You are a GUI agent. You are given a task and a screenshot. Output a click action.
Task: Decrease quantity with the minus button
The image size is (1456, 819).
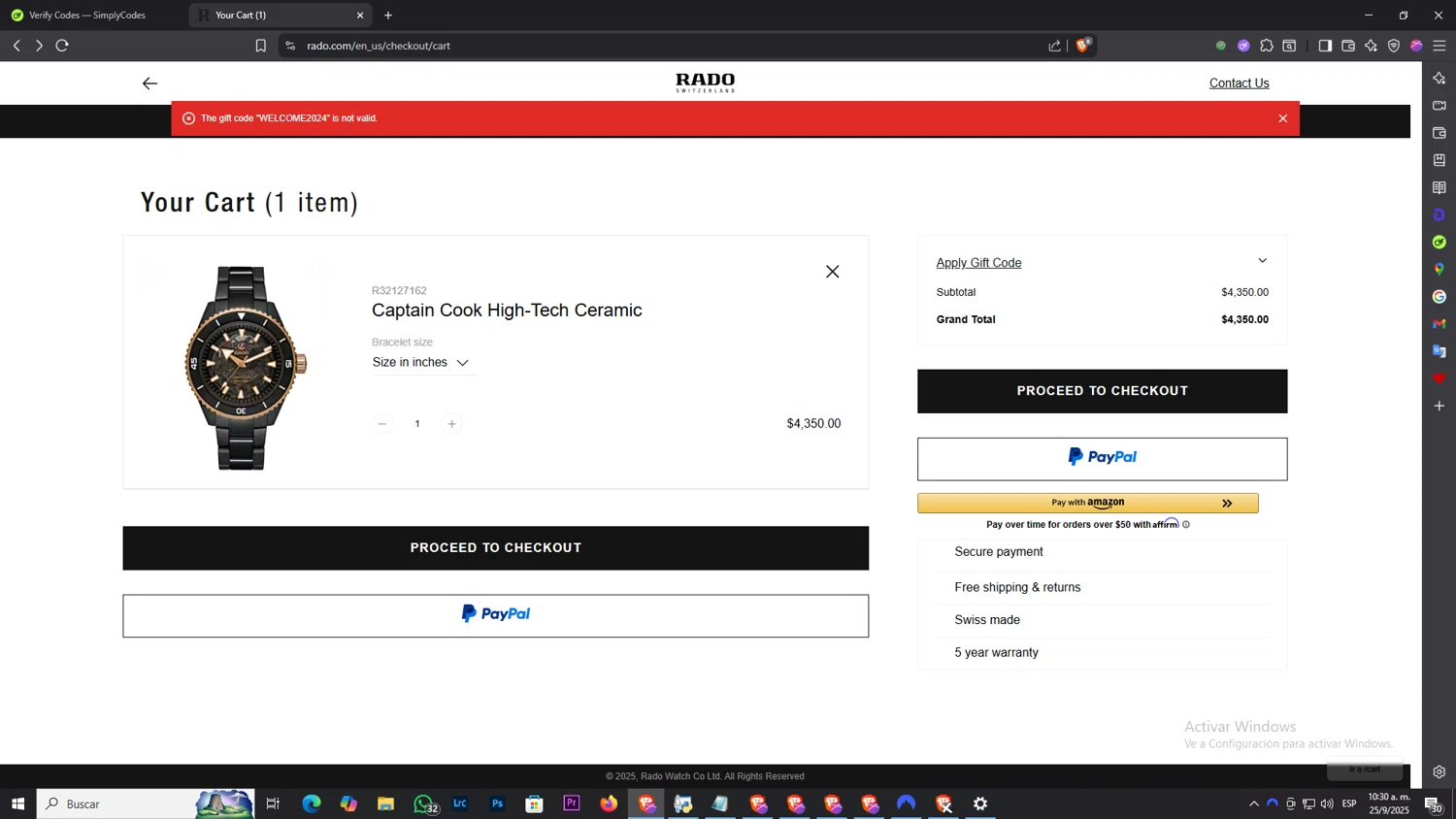(382, 424)
